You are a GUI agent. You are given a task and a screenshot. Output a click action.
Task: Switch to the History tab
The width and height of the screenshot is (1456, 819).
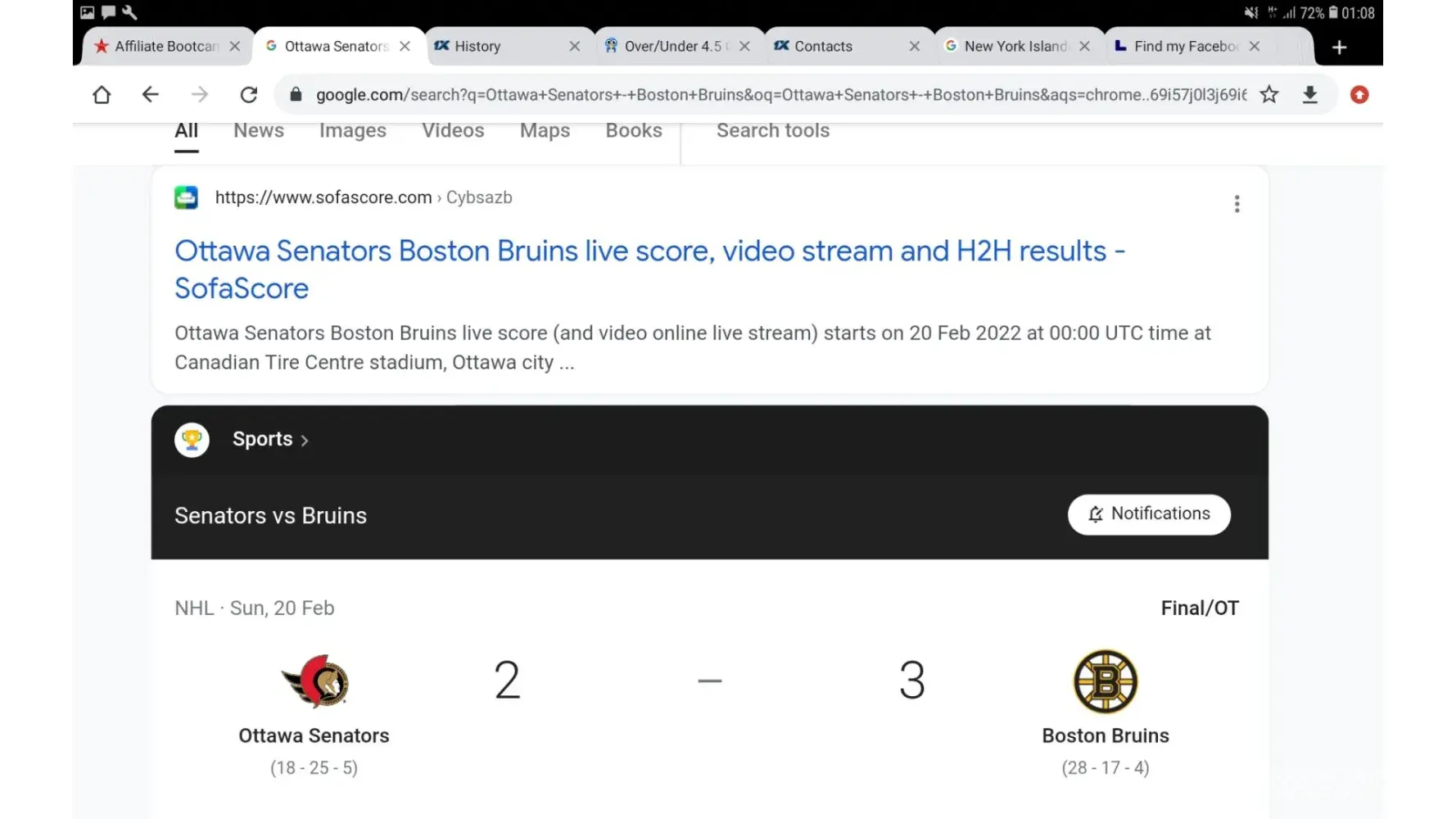click(477, 47)
